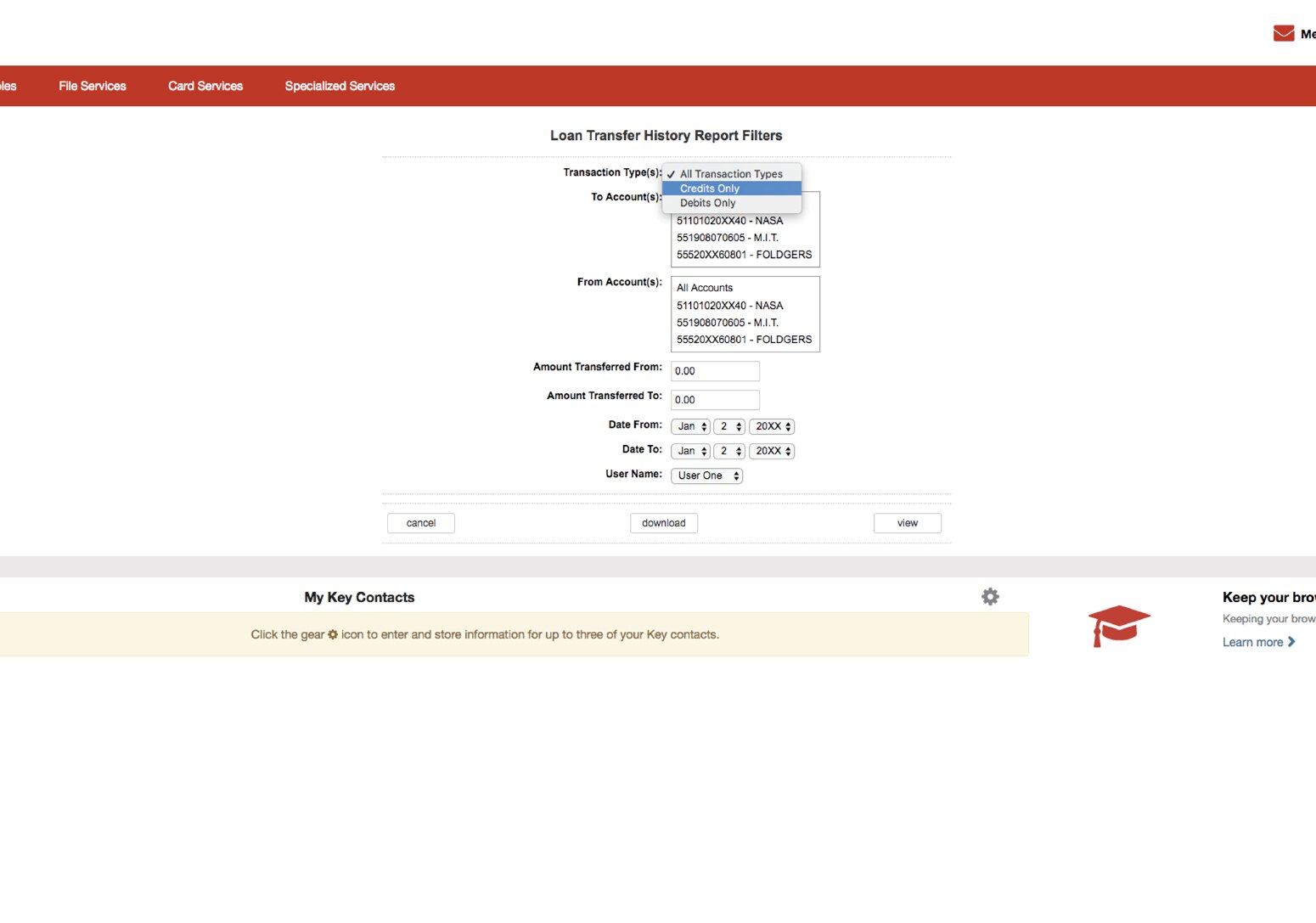
Task: Choose All Transaction Types option
Action: pos(730,173)
